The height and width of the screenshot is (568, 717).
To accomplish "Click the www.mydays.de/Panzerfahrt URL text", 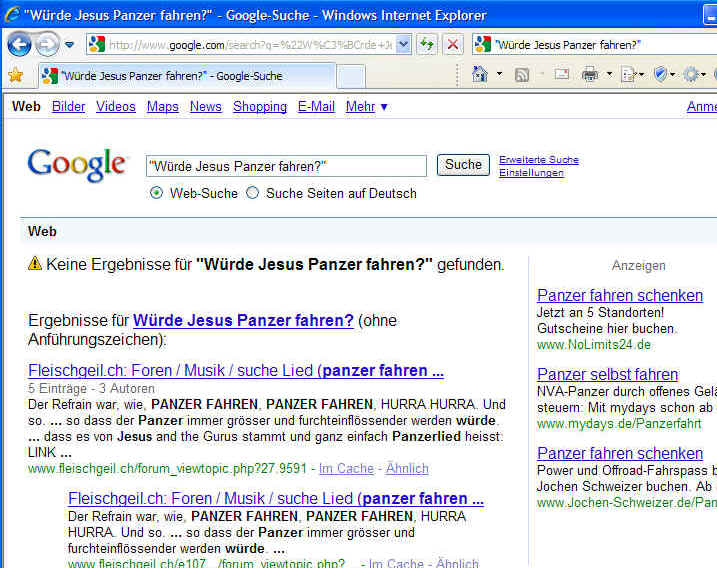I will (619, 423).
